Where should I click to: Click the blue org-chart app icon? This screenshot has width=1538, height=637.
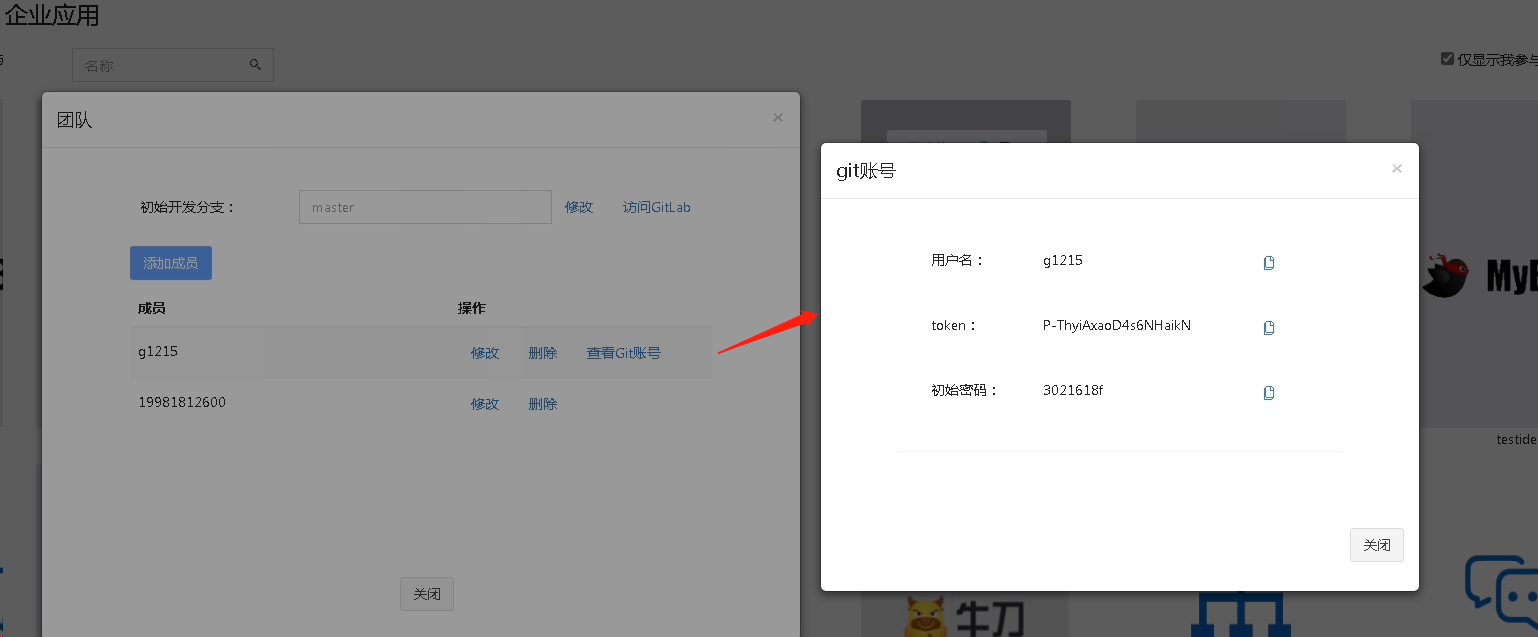click(x=1241, y=614)
